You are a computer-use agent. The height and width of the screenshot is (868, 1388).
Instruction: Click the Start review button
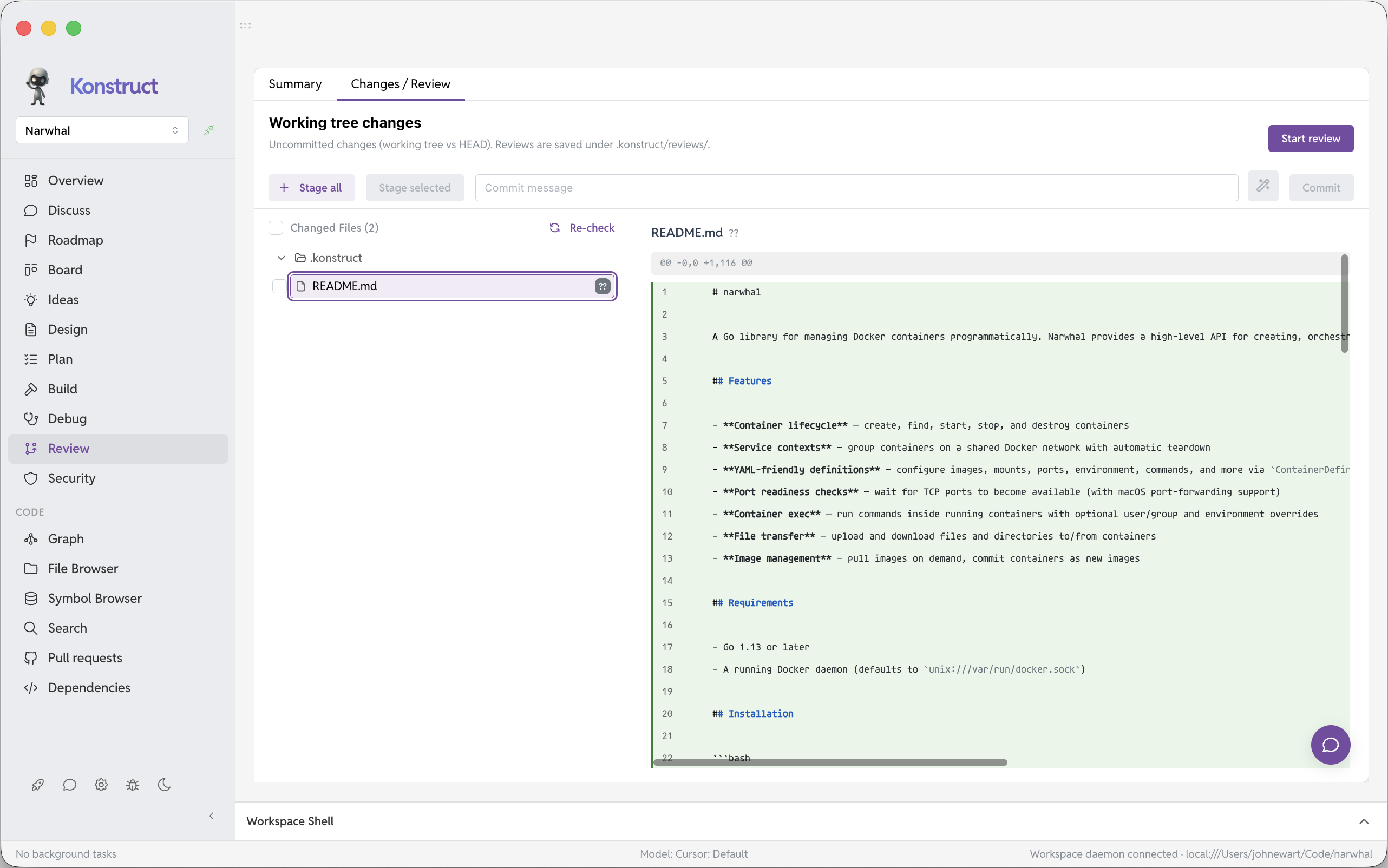coord(1311,139)
